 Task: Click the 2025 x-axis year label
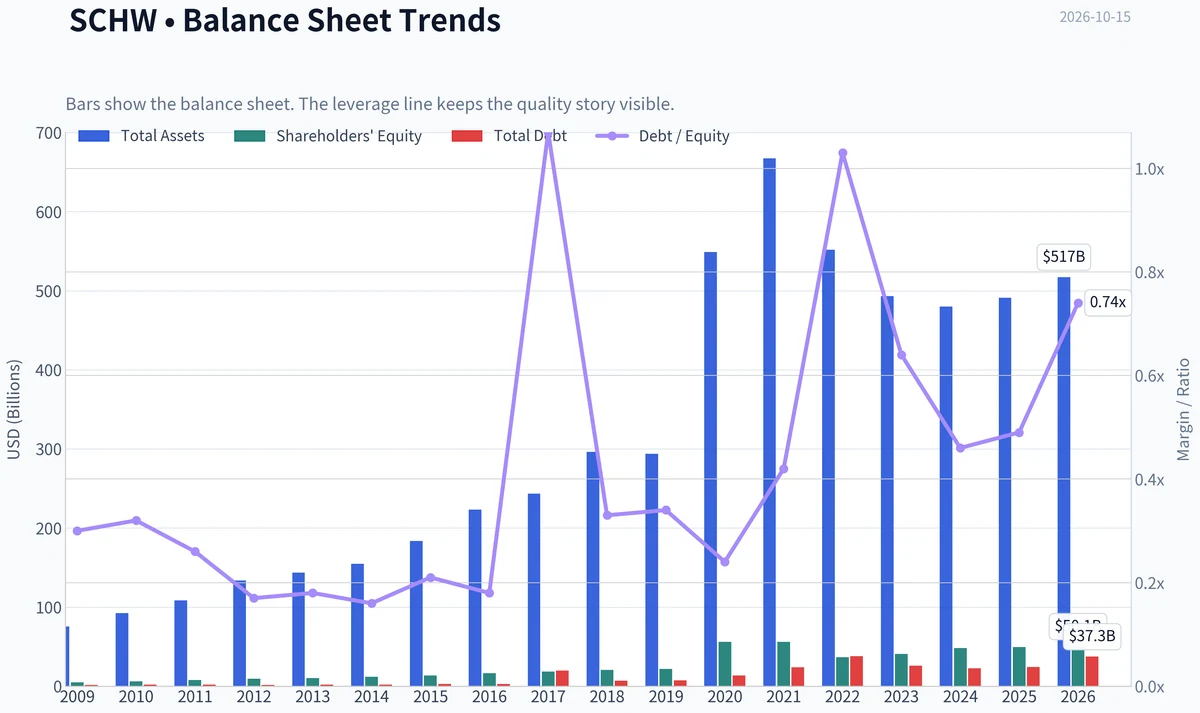[1019, 696]
